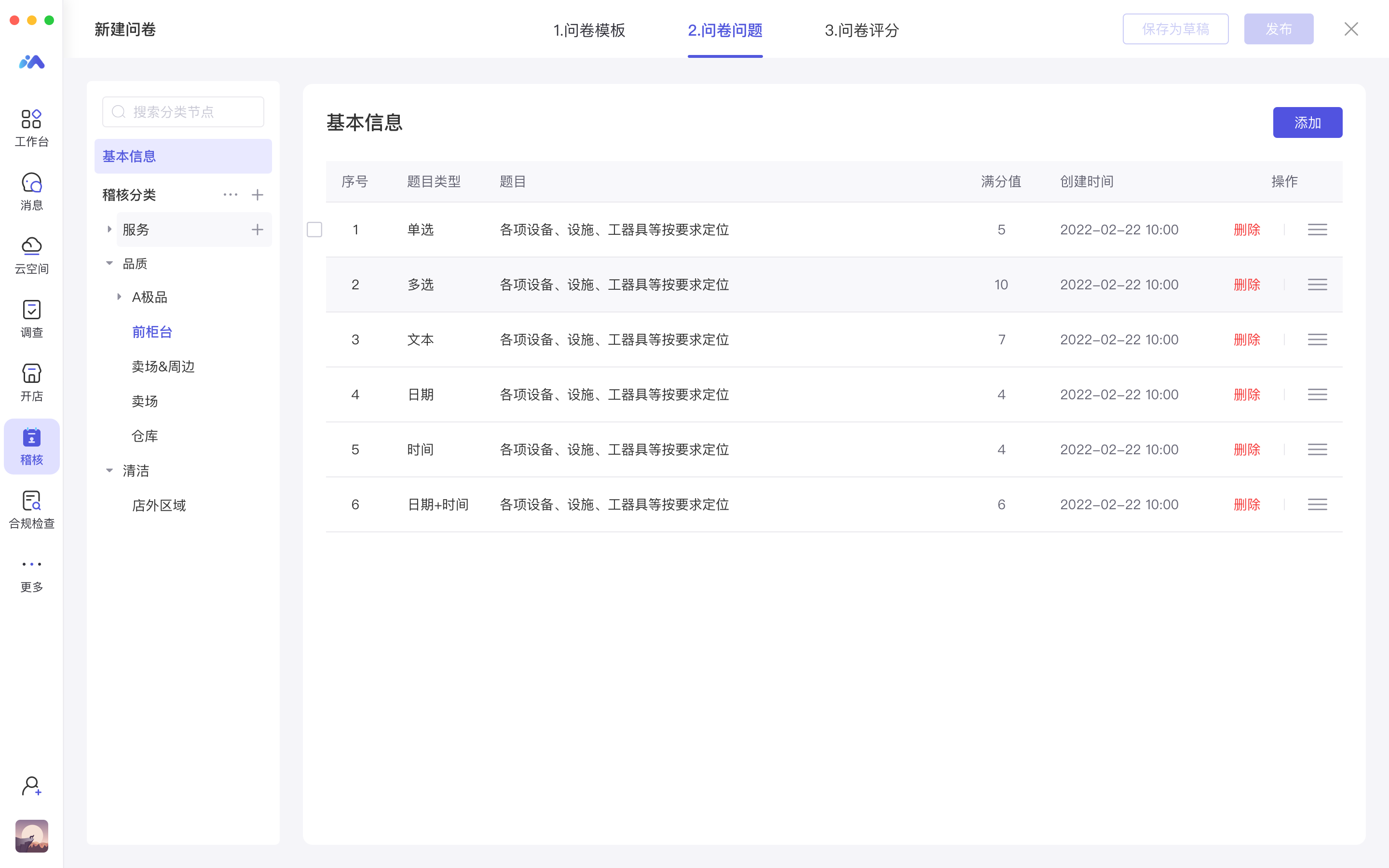The width and height of the screenshot is (1389, 868).
Task: Click the search magnifier icon in category search
Action: point(119,111)
